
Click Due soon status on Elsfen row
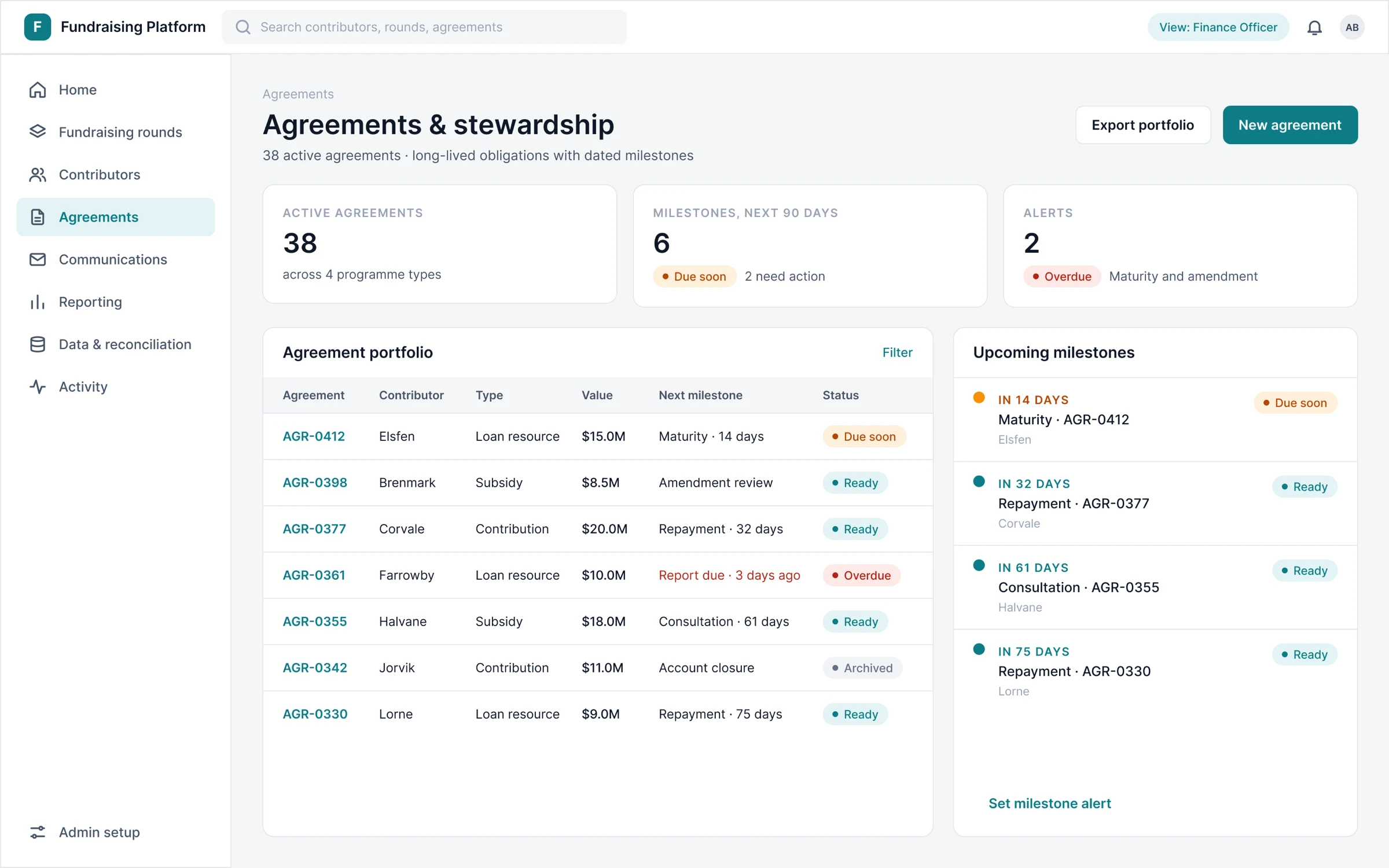tap(864, 436)
